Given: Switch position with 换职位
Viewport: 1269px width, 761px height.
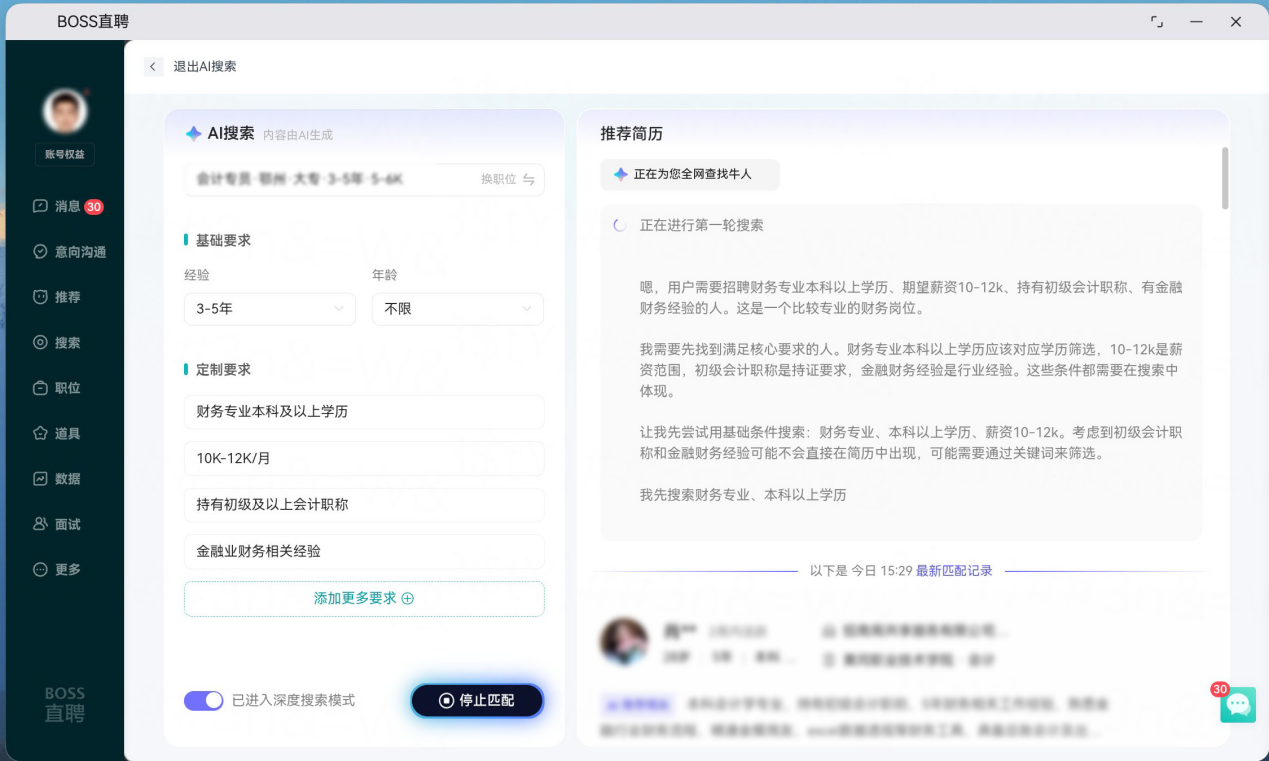Looking at the screenshot, I should coord(507,179).
